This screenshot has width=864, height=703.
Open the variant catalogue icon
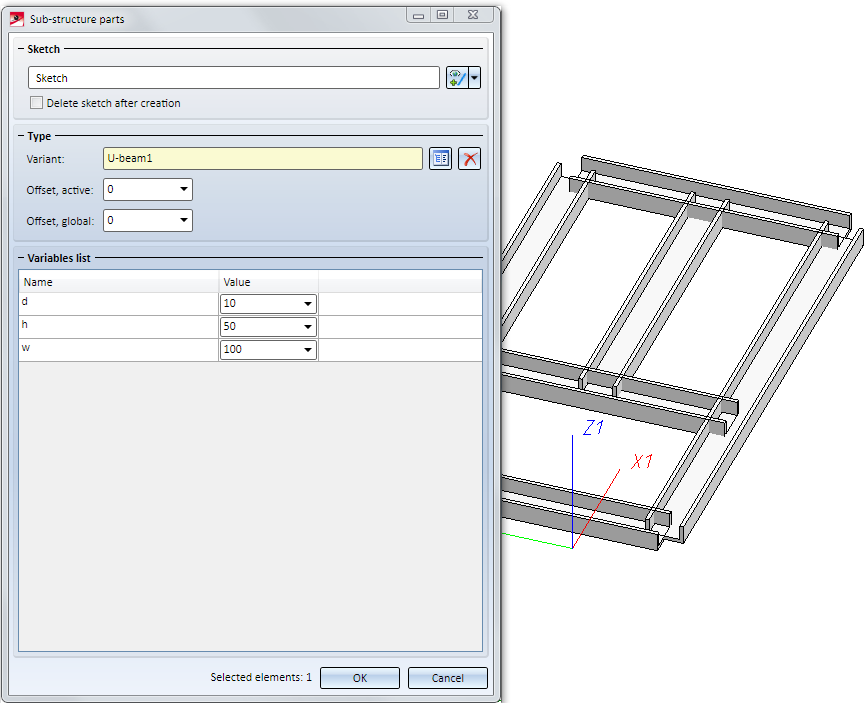(x=440, y=159)
